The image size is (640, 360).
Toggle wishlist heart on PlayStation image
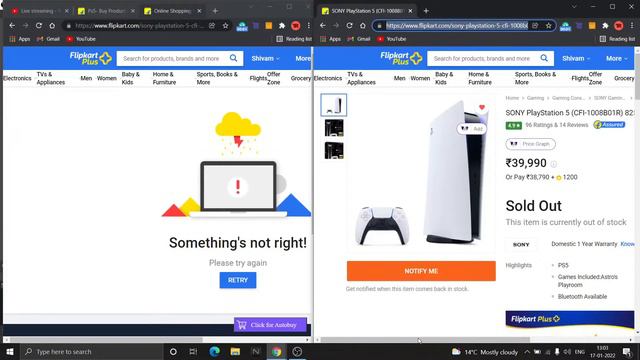[482, 107]
